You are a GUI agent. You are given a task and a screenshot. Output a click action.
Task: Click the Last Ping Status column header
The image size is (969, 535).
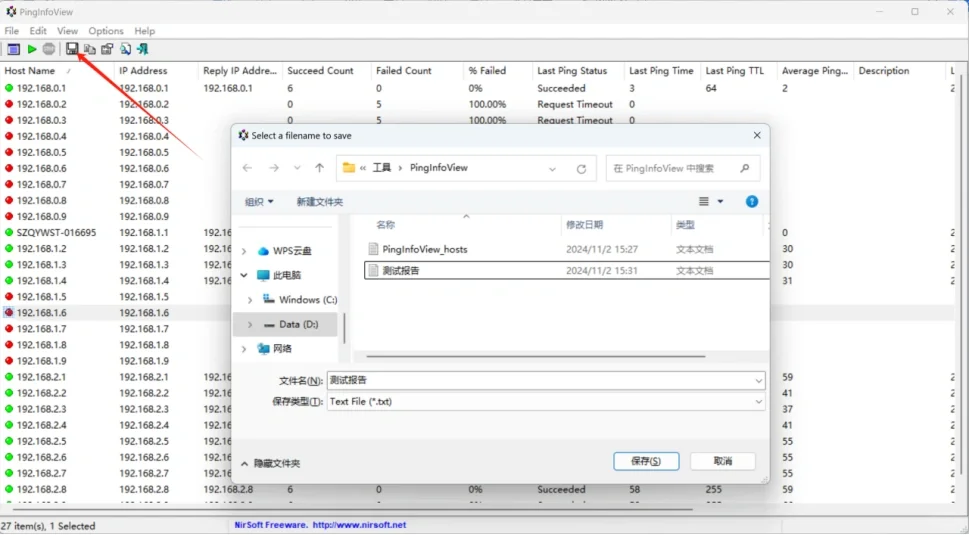pyautogui.click(x=572, y=71)
